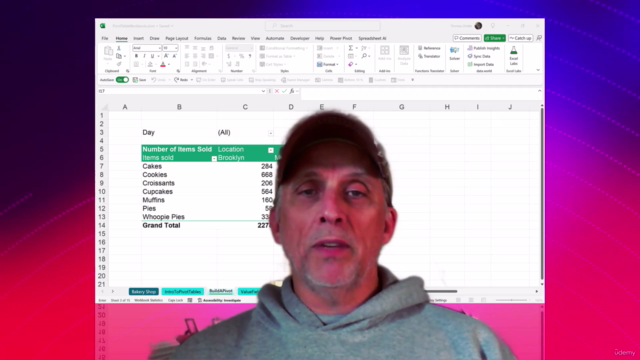Click the Comma Style icon
Viewport: 640px width, 360px height.
[250, 56]
